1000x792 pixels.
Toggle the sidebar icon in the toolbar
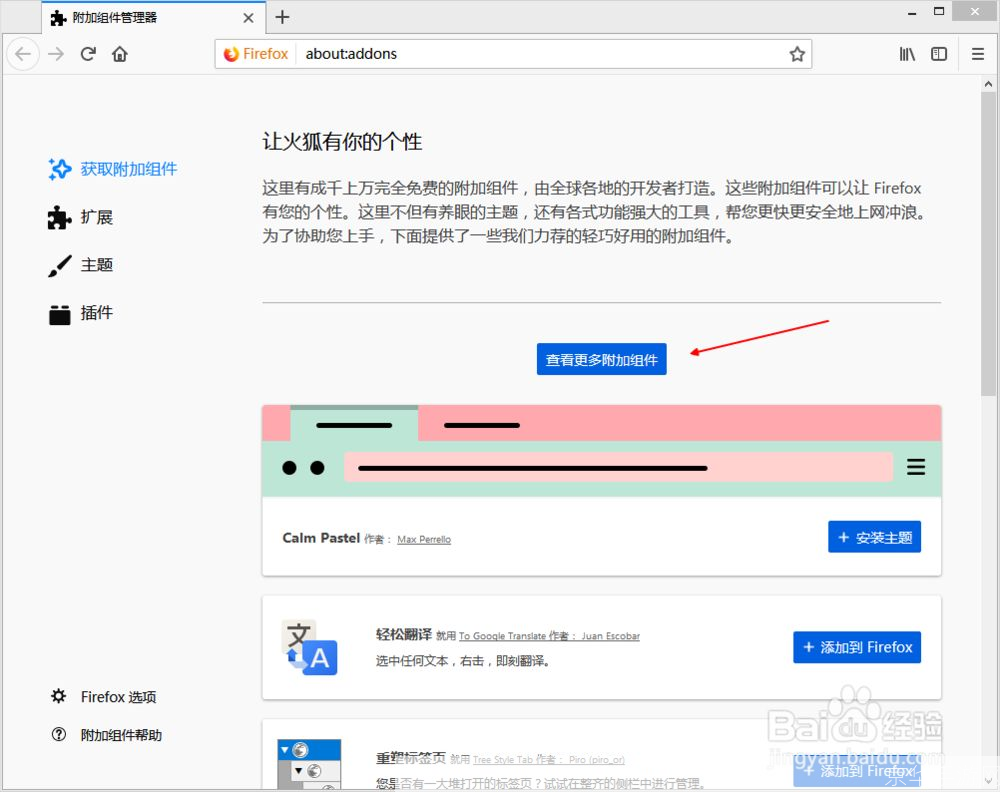939,54
